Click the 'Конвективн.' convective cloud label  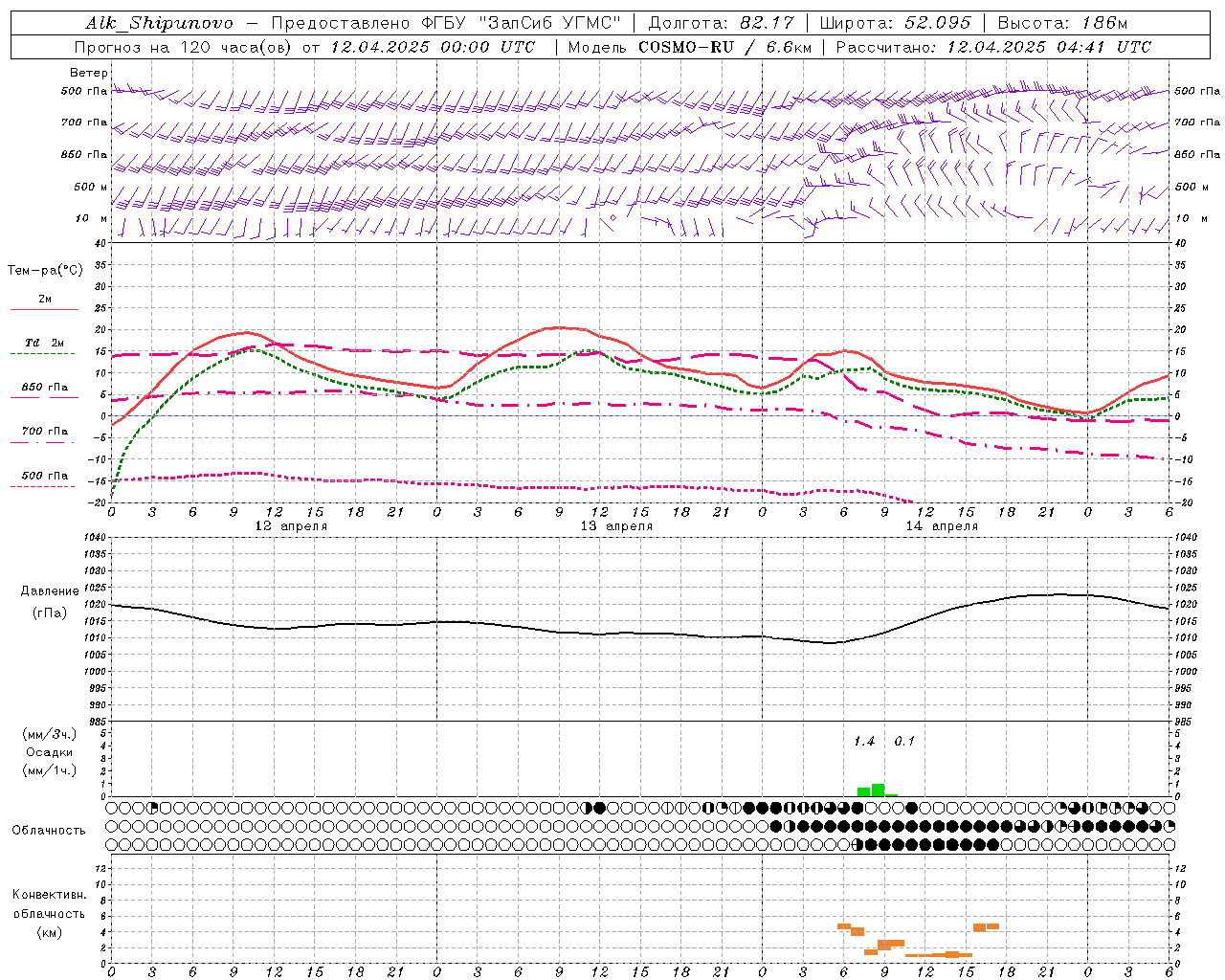click(x=50, y=895)
